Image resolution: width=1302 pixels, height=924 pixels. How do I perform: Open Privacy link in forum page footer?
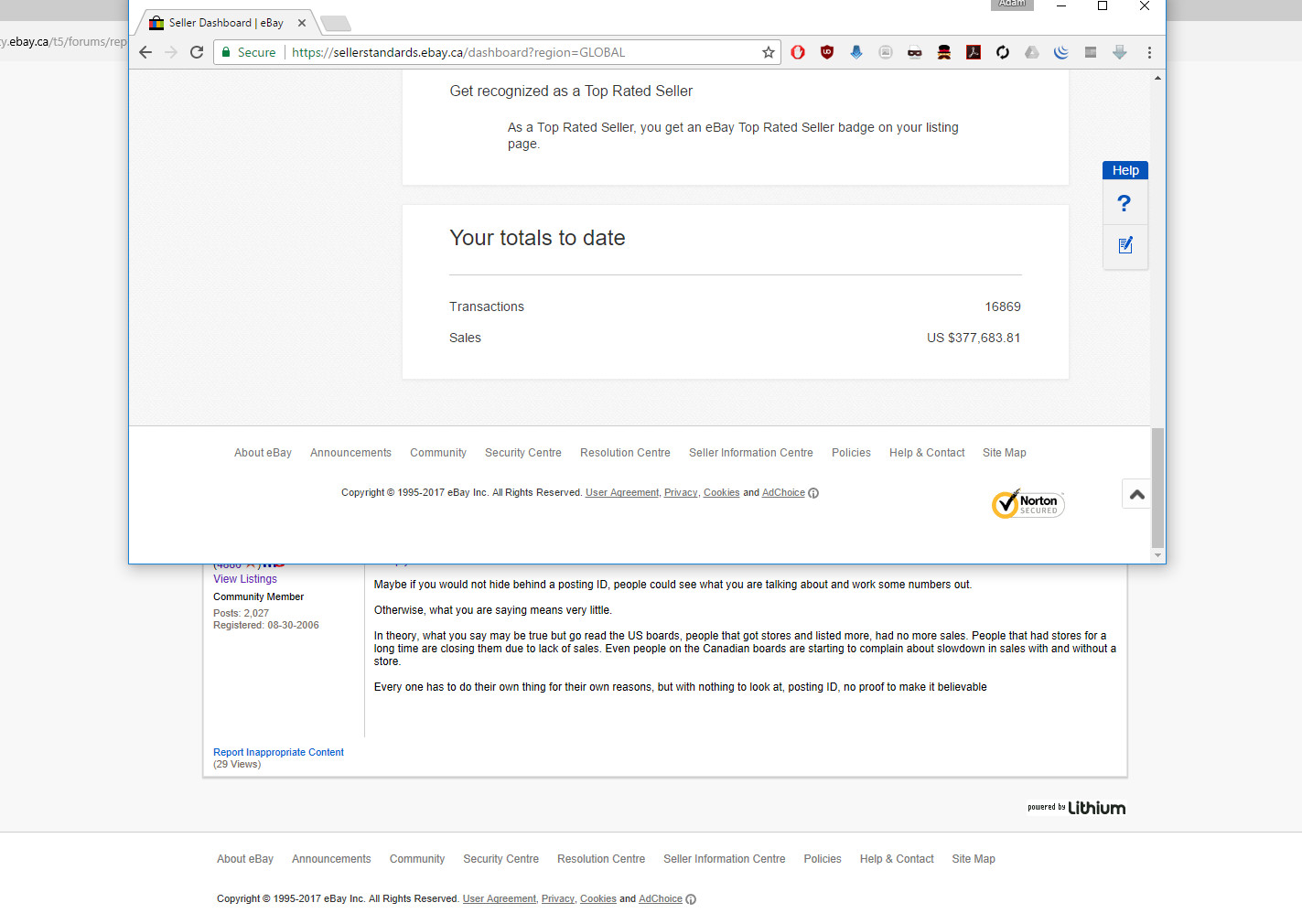pyautogui.click(x=558, y=899)
